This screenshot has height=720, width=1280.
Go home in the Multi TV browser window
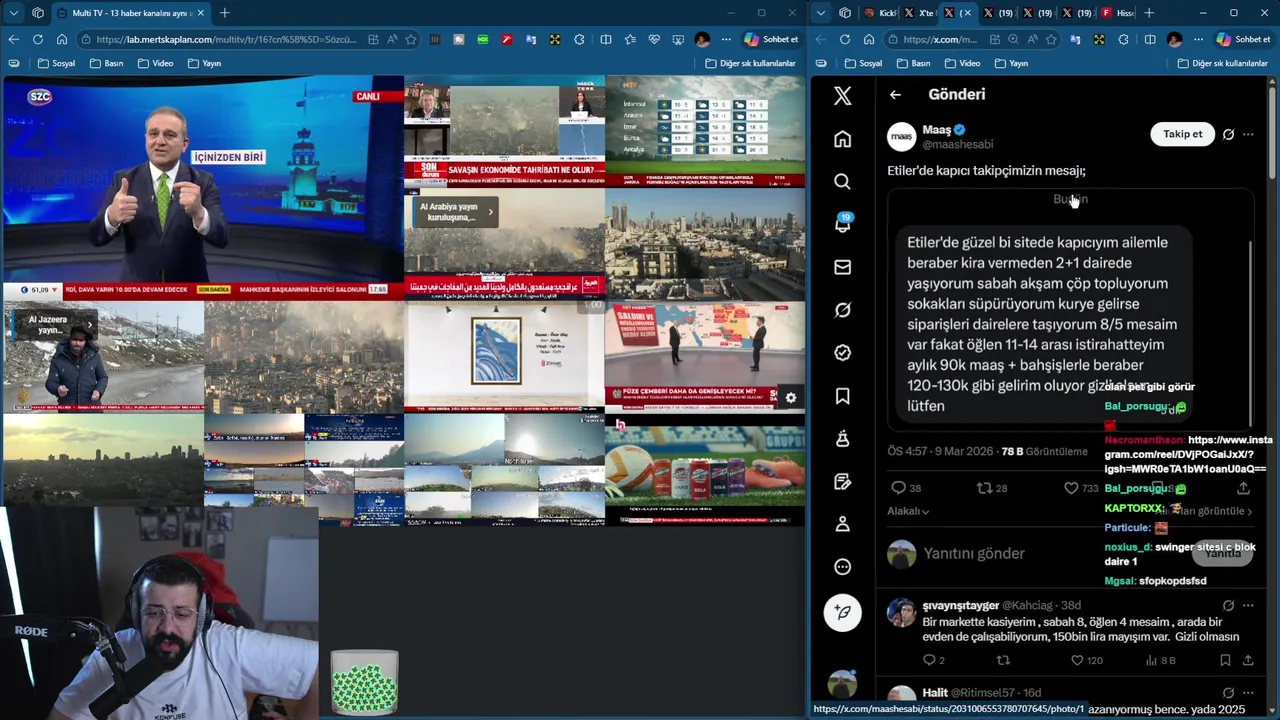pyautogui.click(x=62, y=39)
